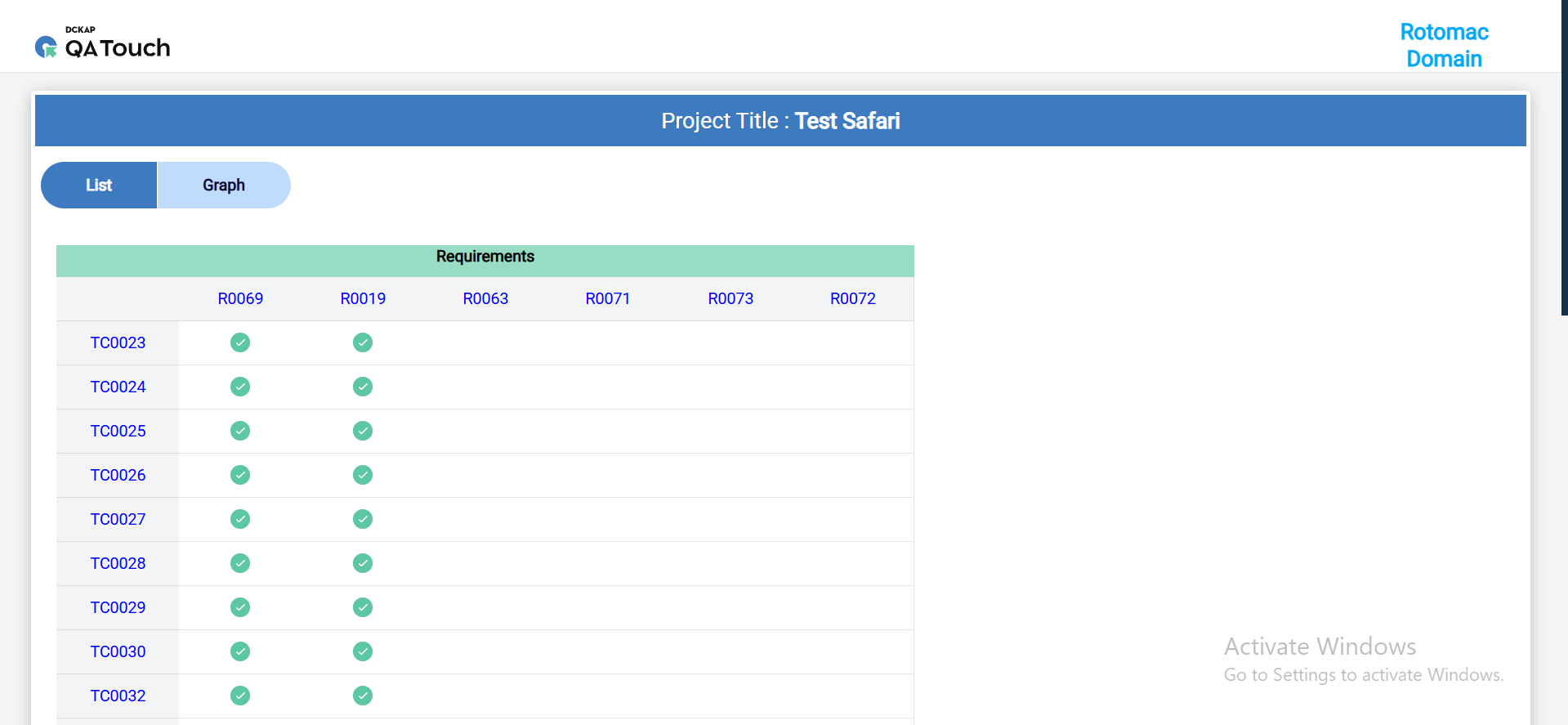Click checkmark for TC0024 under R0019
This screenshot has width=1568, height=725.
click(x=363, y=387)
